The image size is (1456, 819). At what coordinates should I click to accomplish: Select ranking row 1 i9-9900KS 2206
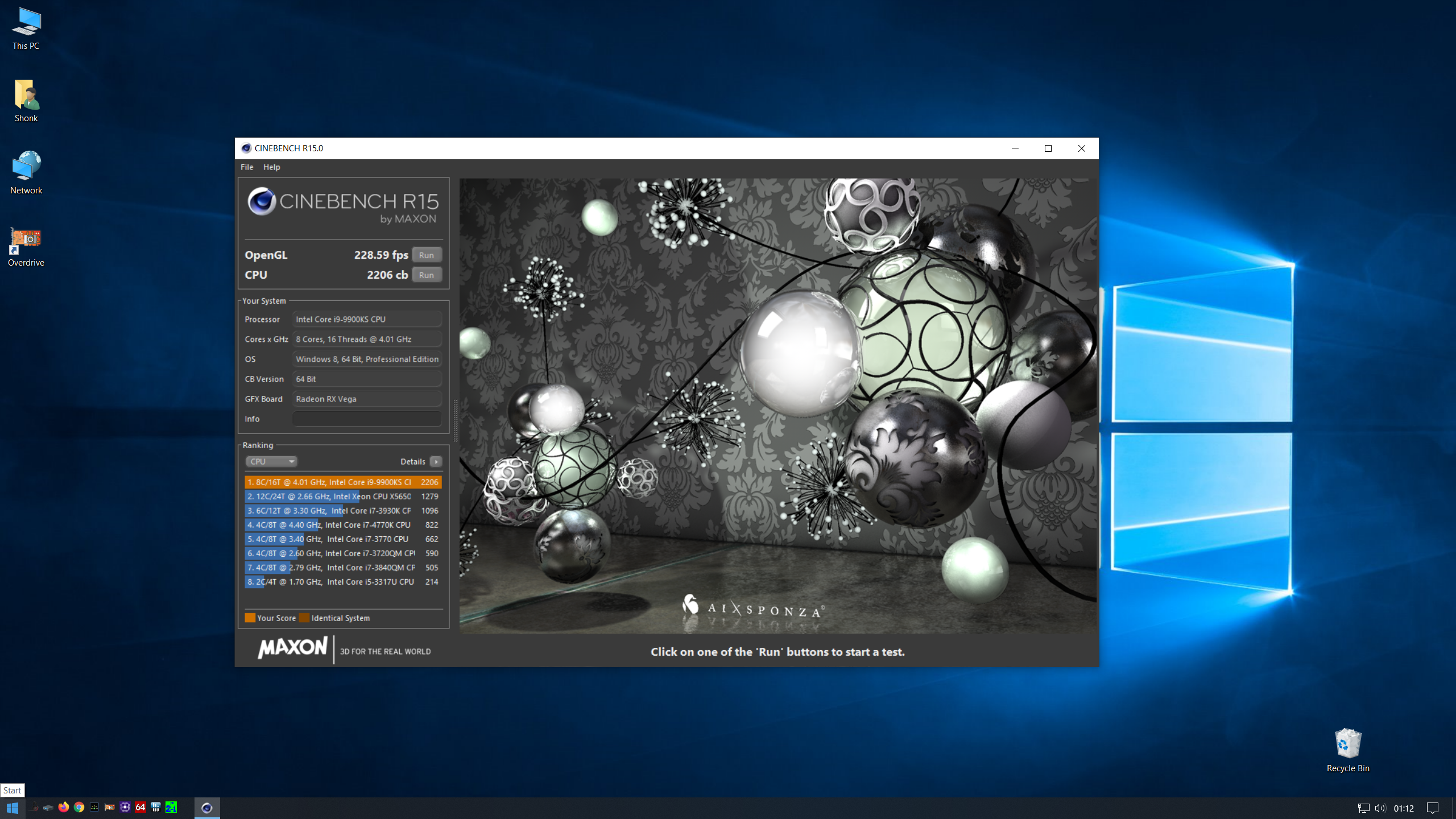343,482
